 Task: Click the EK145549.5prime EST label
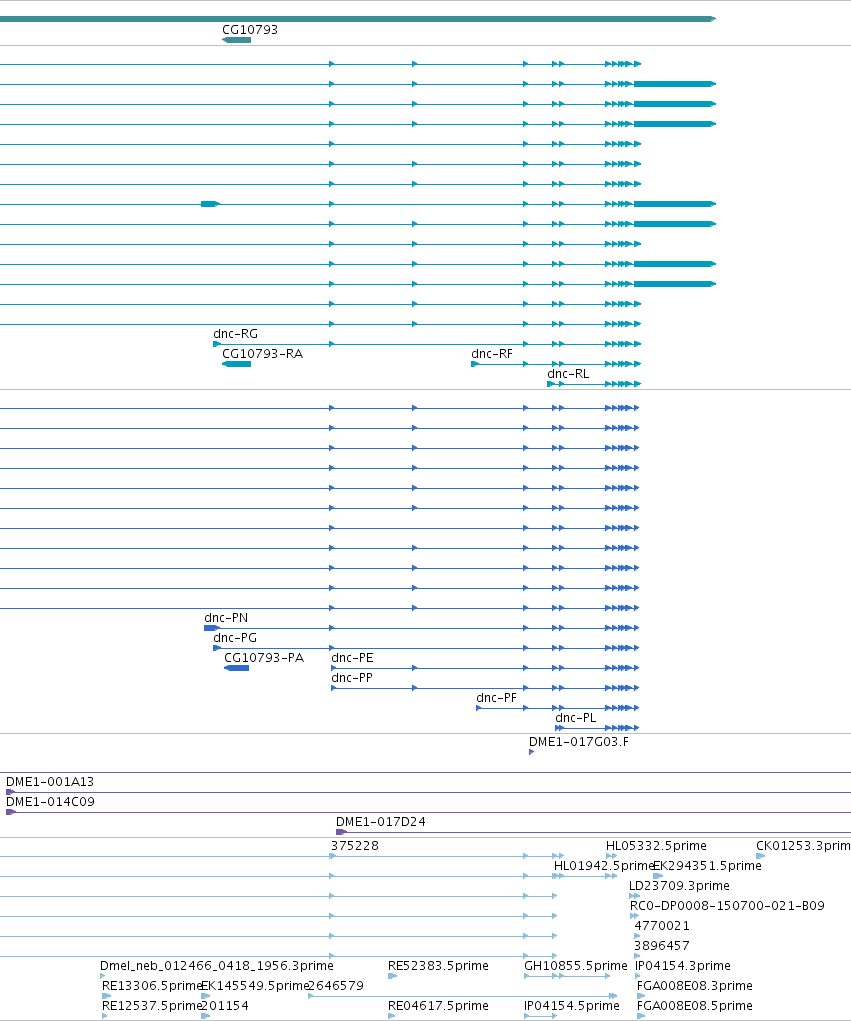pyautogui.click(x=255, y=986)
